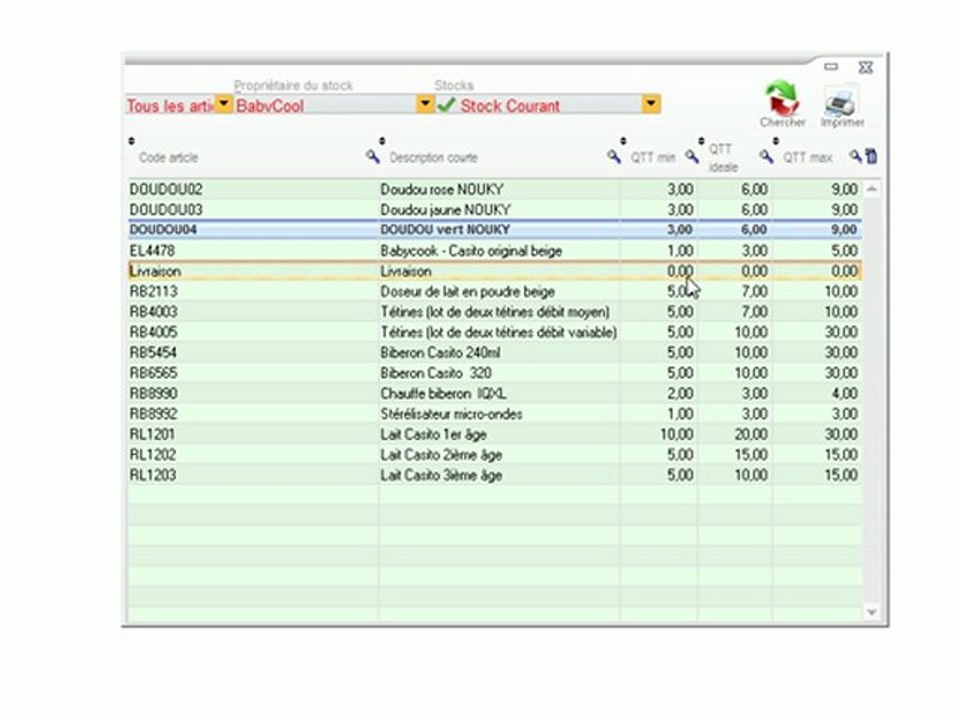Click QTT min 2,00 of RB8990
This screenshot has height=720, width=960.
(680, 393)
